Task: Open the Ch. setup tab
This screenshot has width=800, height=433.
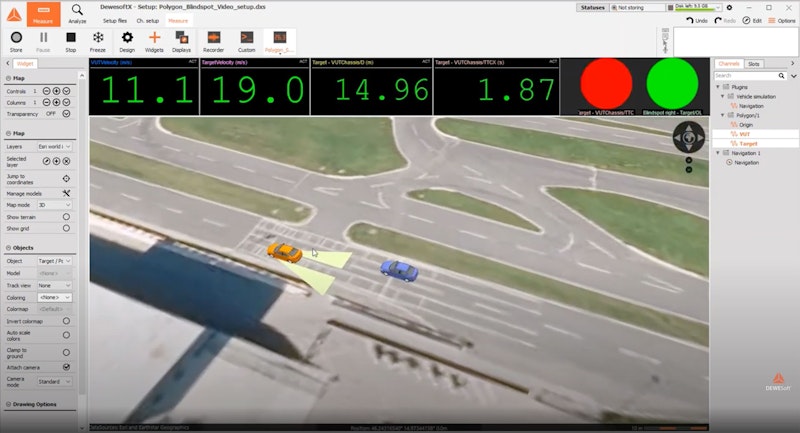Action: click(x=147, y=21)
